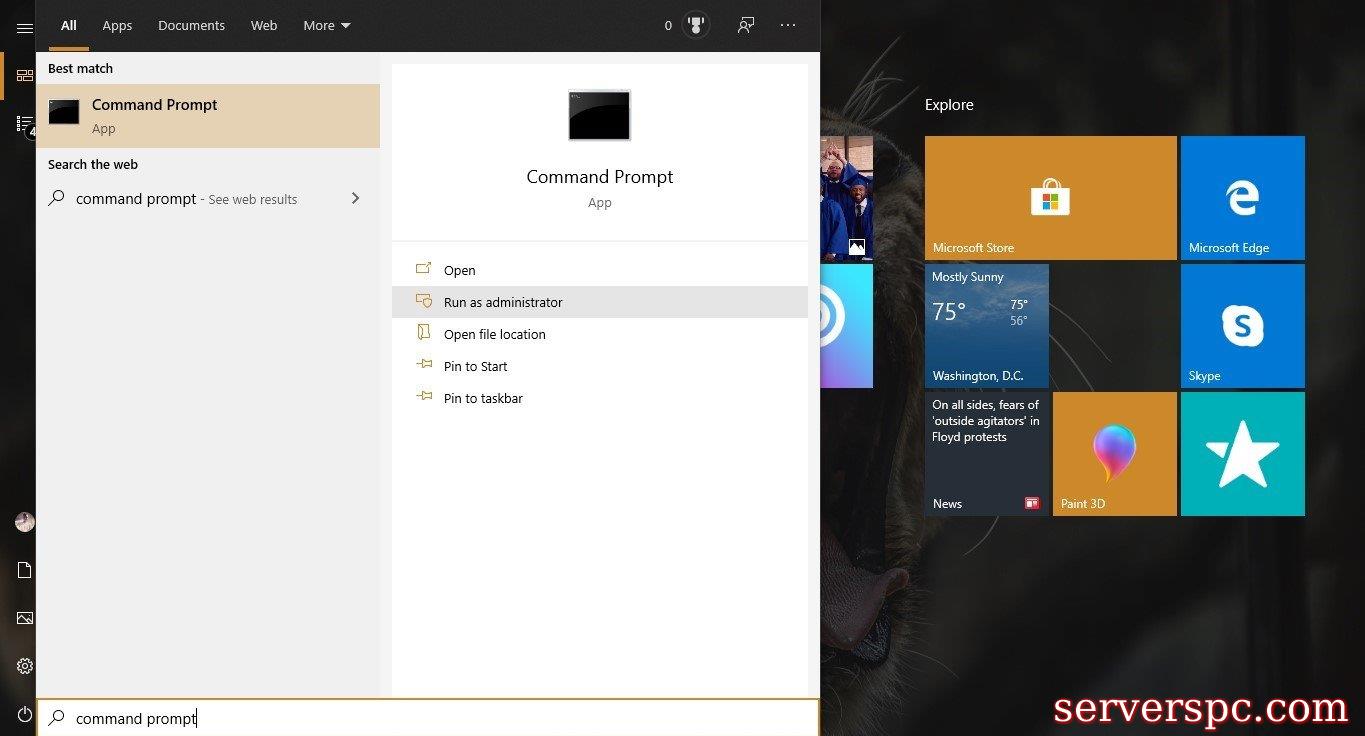Click Pin to taskbar
This screenshot has width=1365, height=736.
pos(483,398)
